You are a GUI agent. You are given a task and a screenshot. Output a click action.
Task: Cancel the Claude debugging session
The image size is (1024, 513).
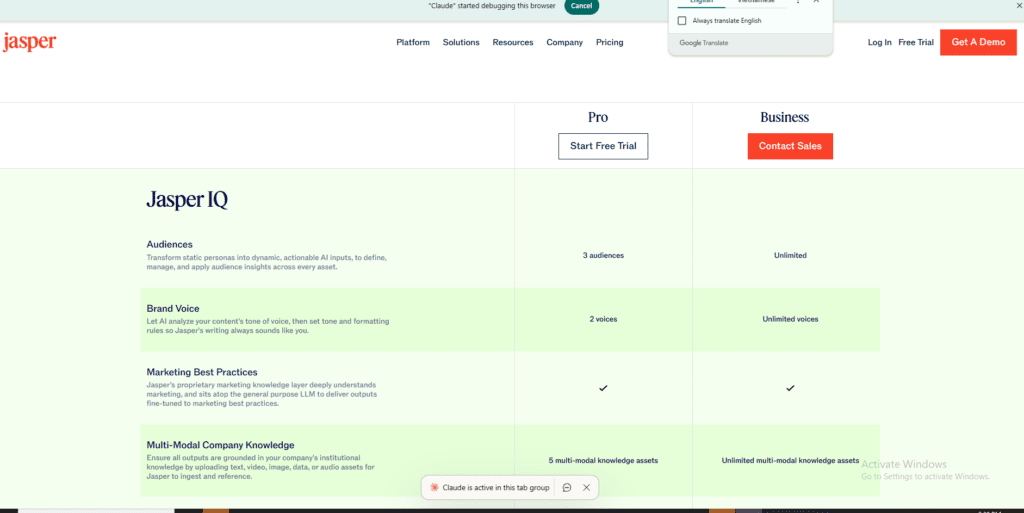pyautogui.click(x=581, y=6)
